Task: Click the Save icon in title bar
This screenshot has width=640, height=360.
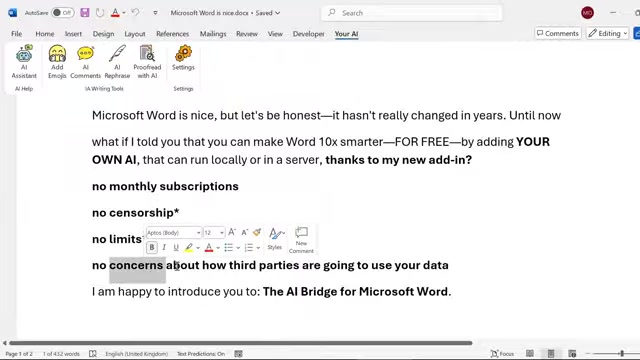Action: coord(84,13)
